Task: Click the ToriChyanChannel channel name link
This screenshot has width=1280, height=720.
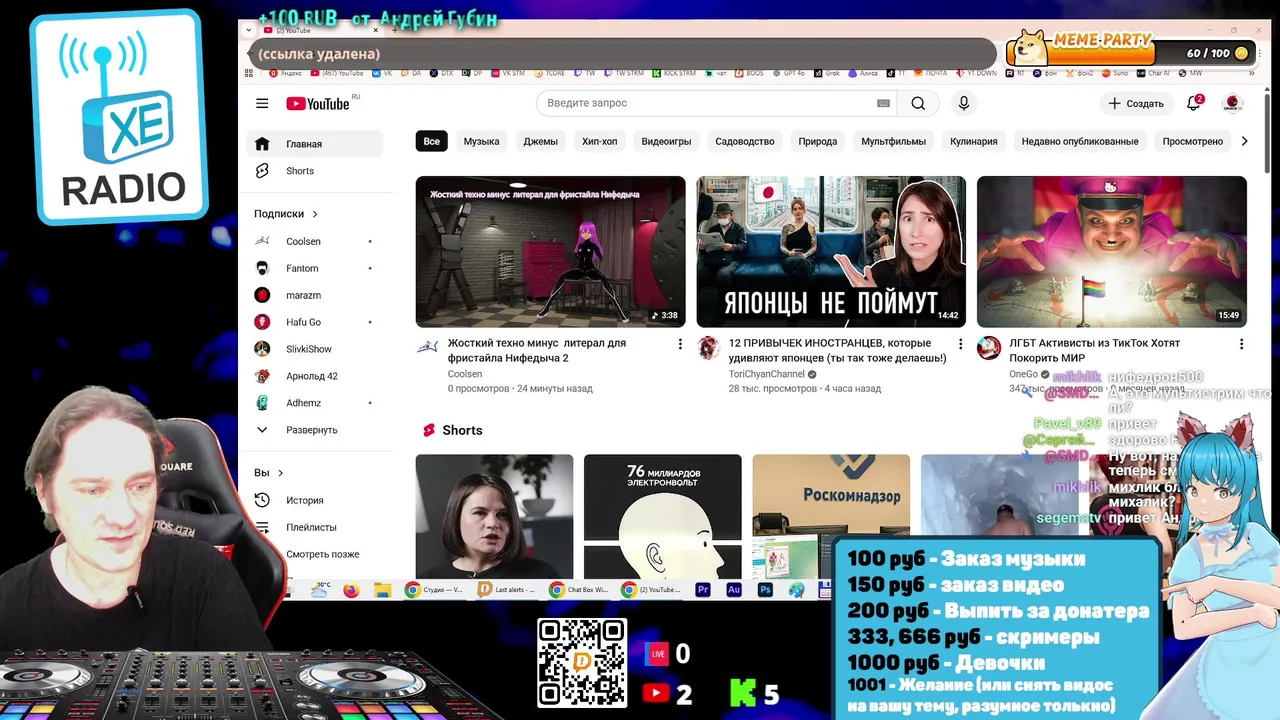Action: 767,374
